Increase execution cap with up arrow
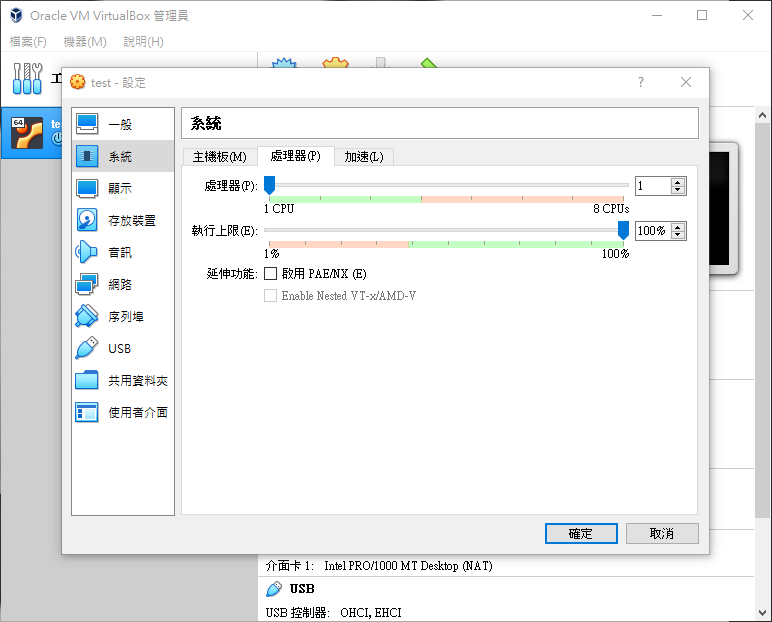This screenshot has width=772, height=622. coord(678,227)
